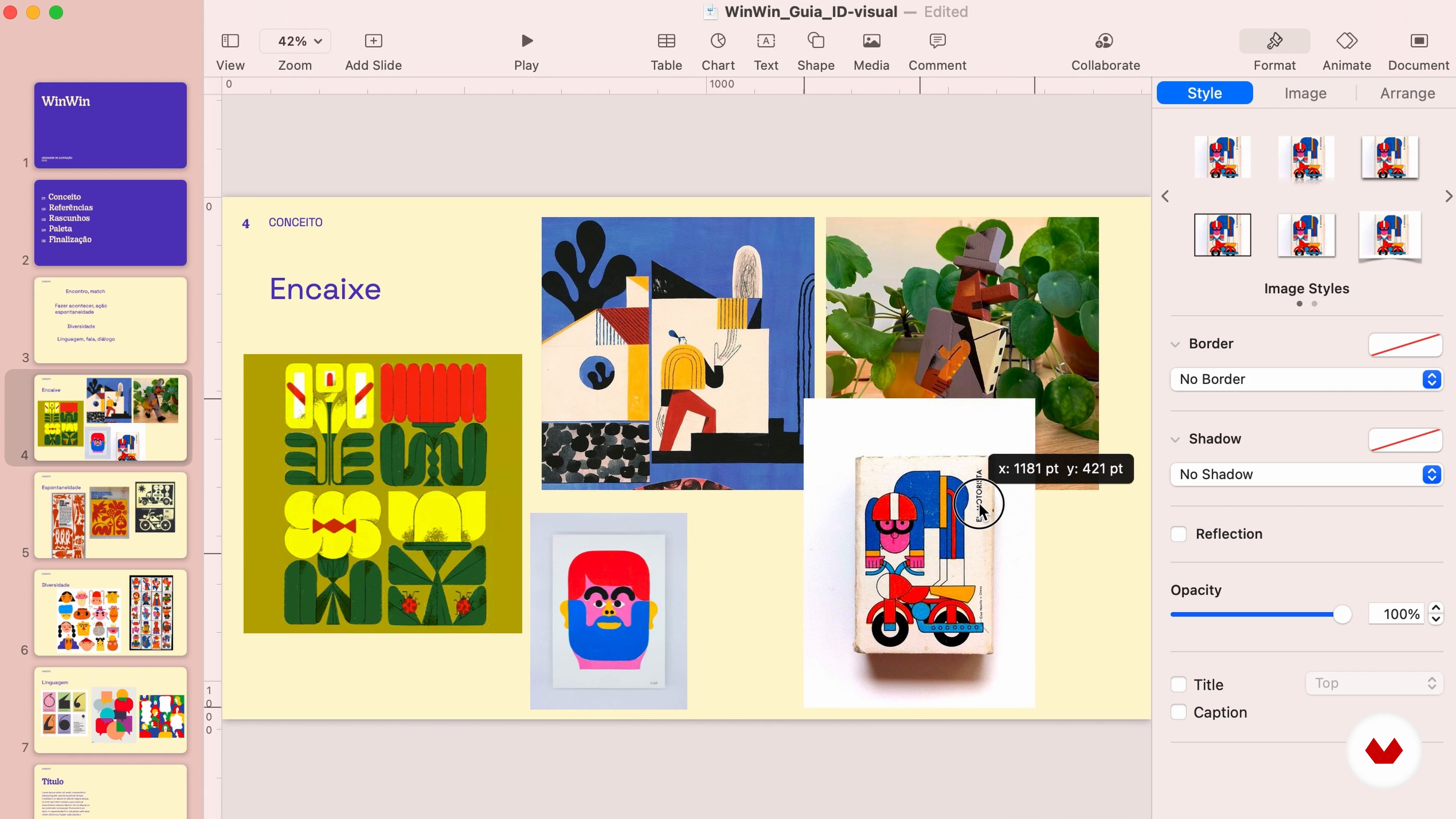Decrease opacity with the stepper down arrow
The image size is (1456, 819).
click(1436, 620)
